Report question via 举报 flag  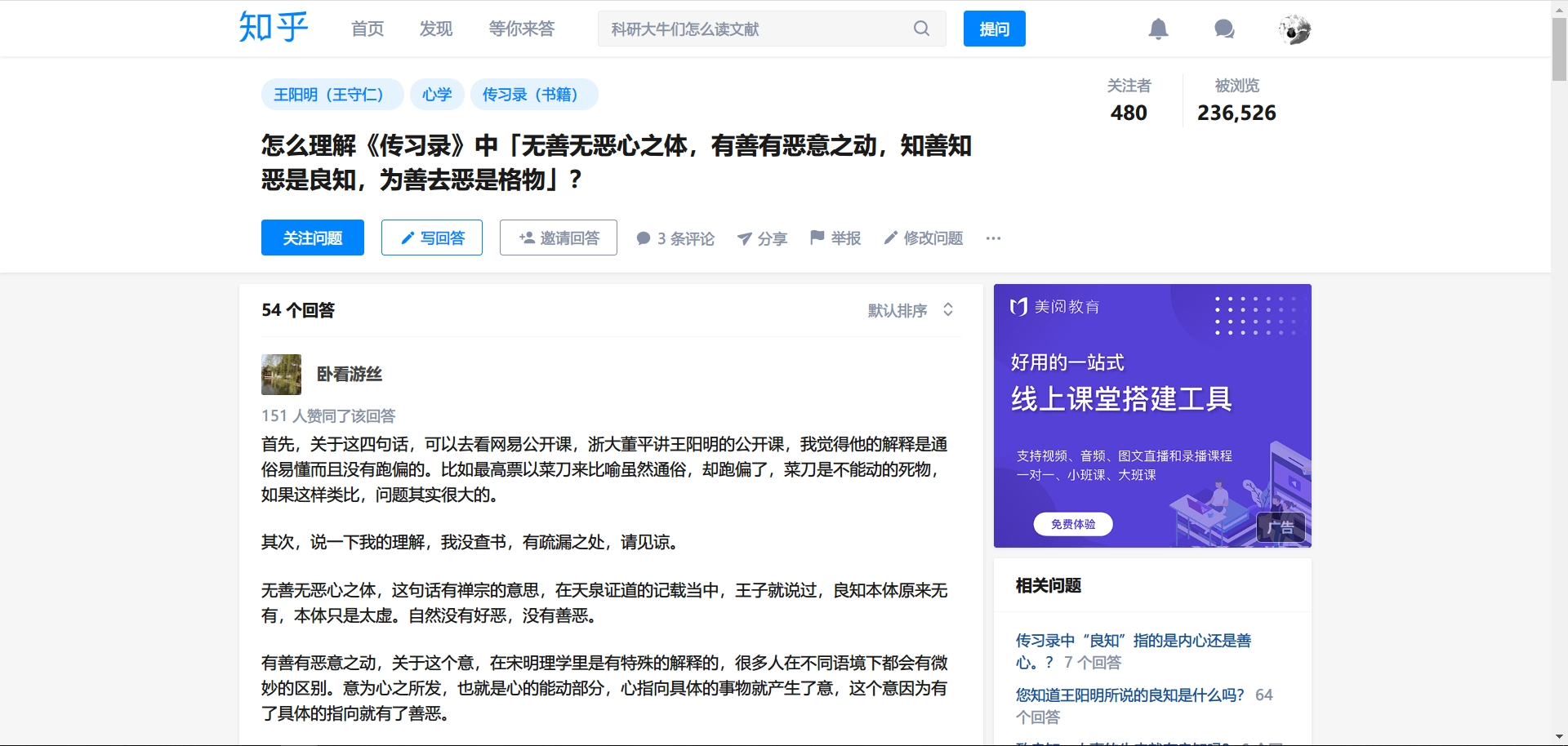tap(835, 238)
